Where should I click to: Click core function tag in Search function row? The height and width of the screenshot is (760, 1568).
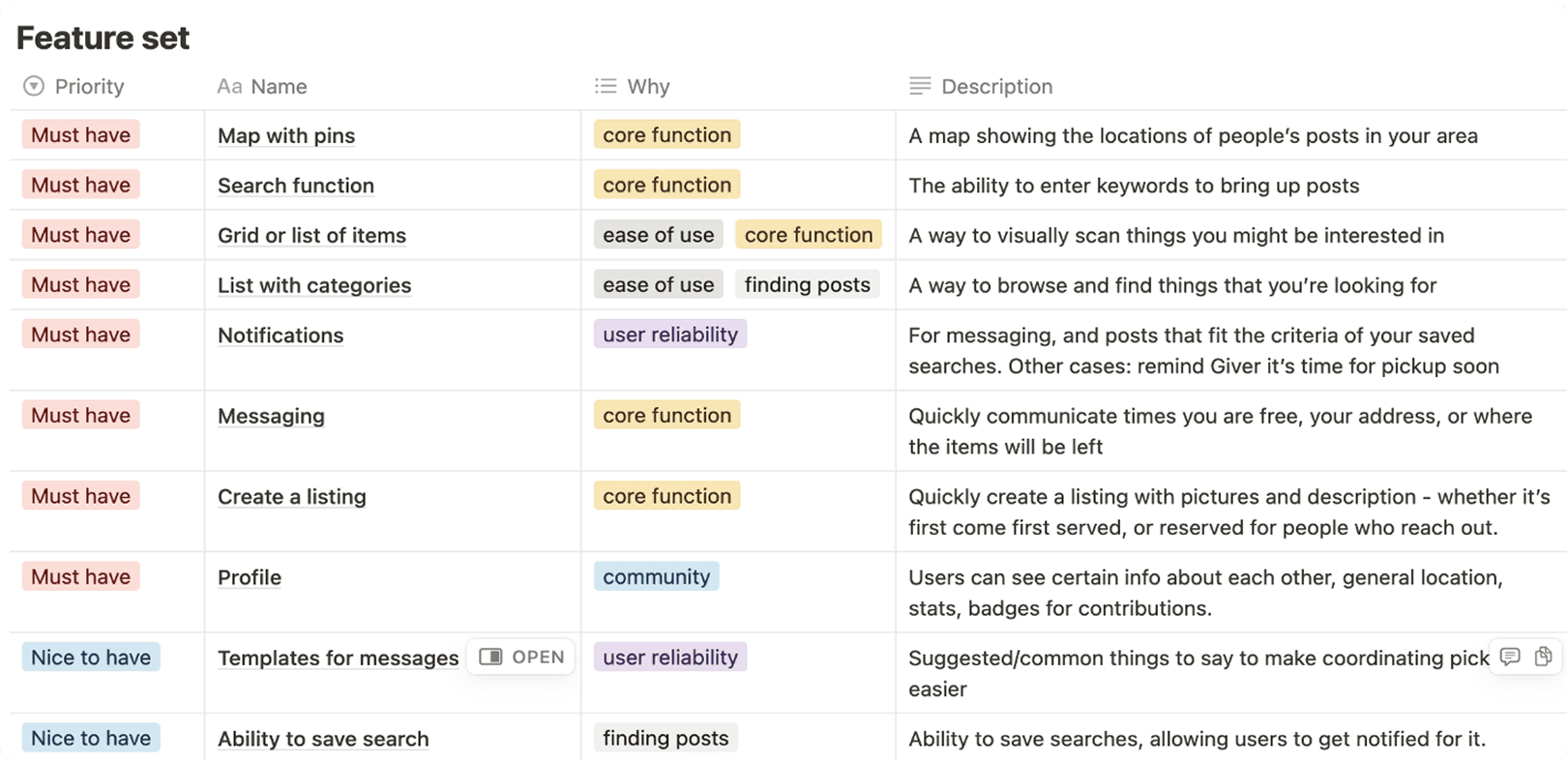click(667, 185)
